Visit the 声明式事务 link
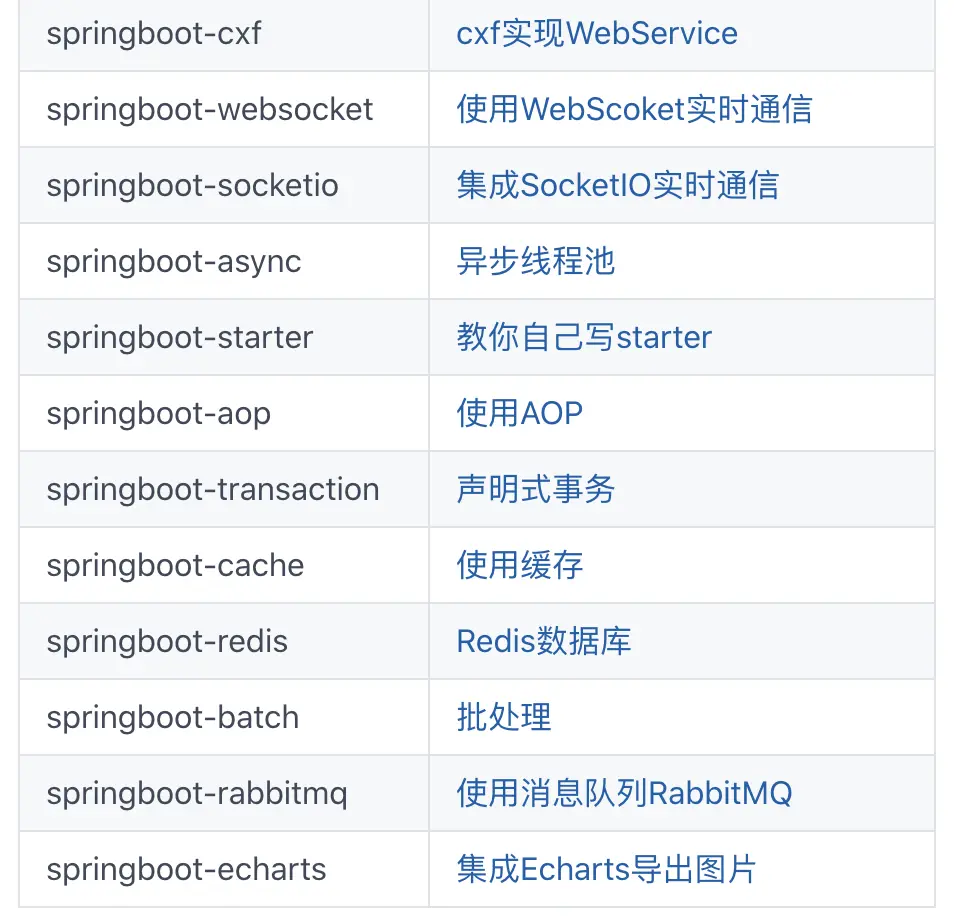954x920 pixels. [535, 489]
